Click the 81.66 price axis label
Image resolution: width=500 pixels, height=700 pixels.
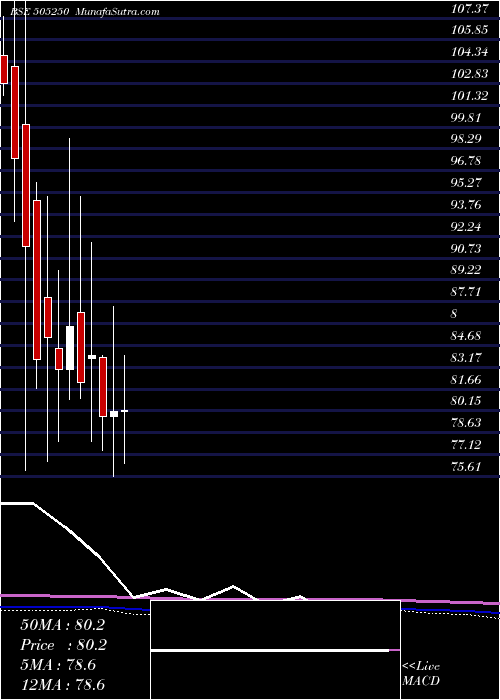point(467,380)
